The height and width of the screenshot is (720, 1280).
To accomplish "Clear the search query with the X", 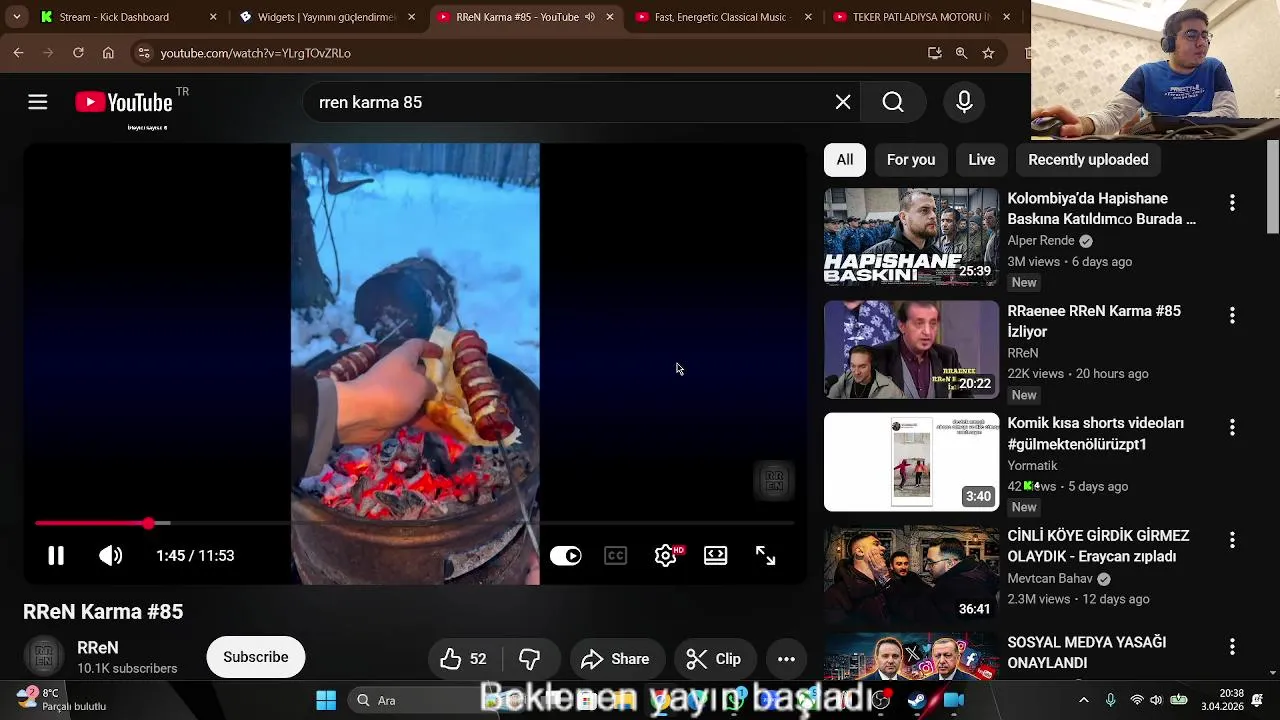I will 843,102.
